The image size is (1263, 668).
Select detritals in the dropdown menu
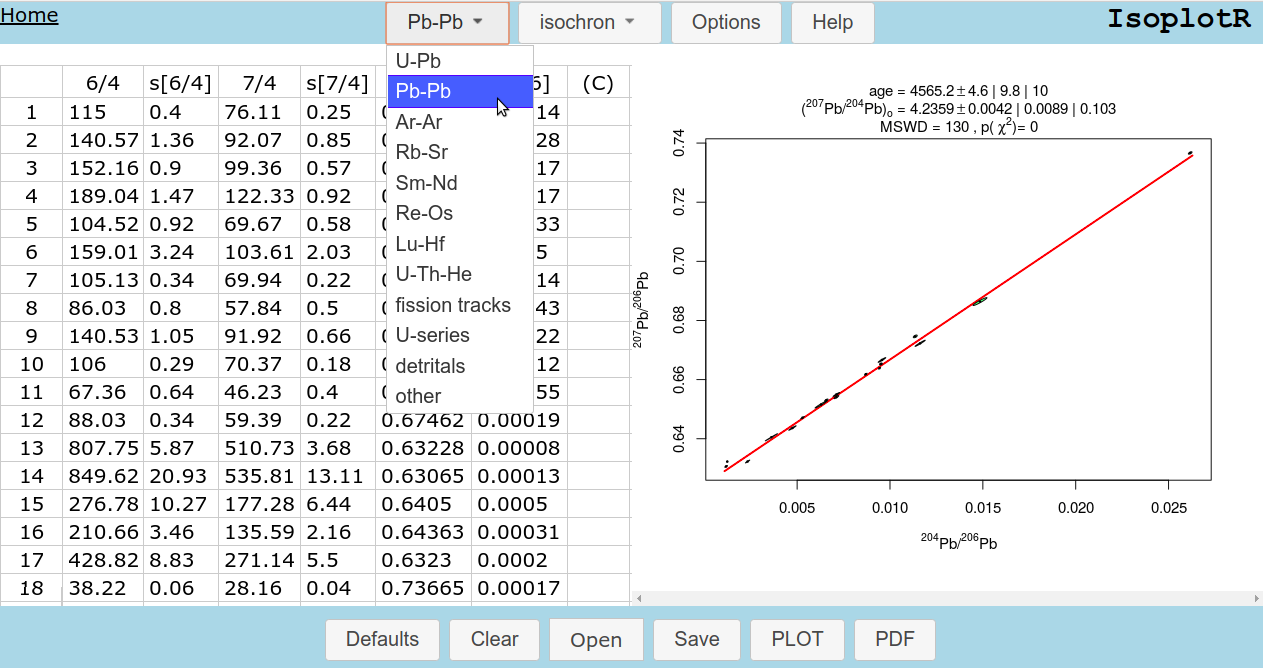430,366
